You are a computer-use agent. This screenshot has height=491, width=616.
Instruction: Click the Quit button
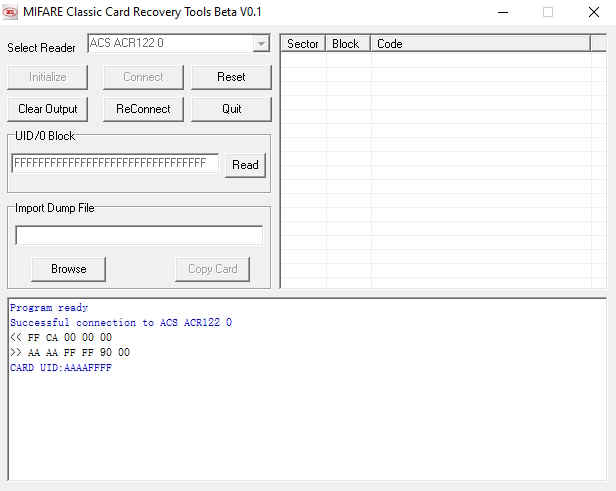[231, 109]
